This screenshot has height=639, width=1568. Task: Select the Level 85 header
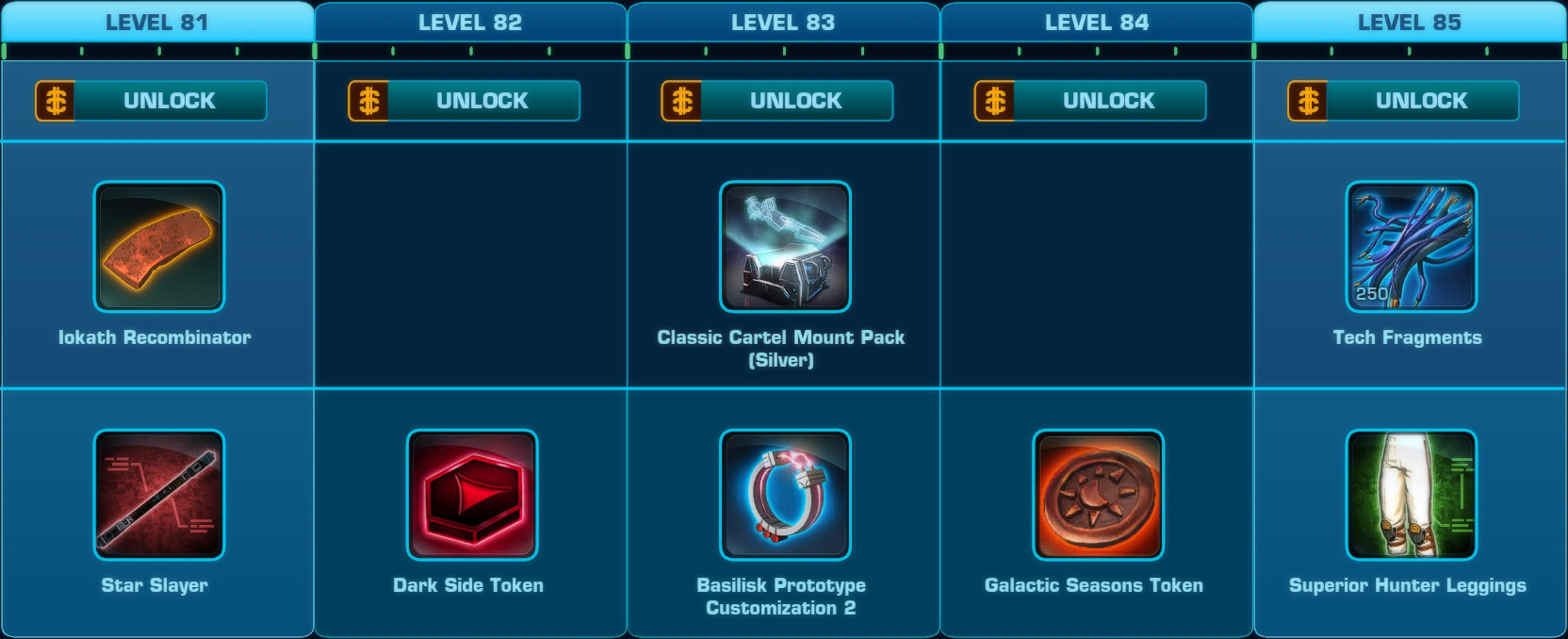[1410, 22]
